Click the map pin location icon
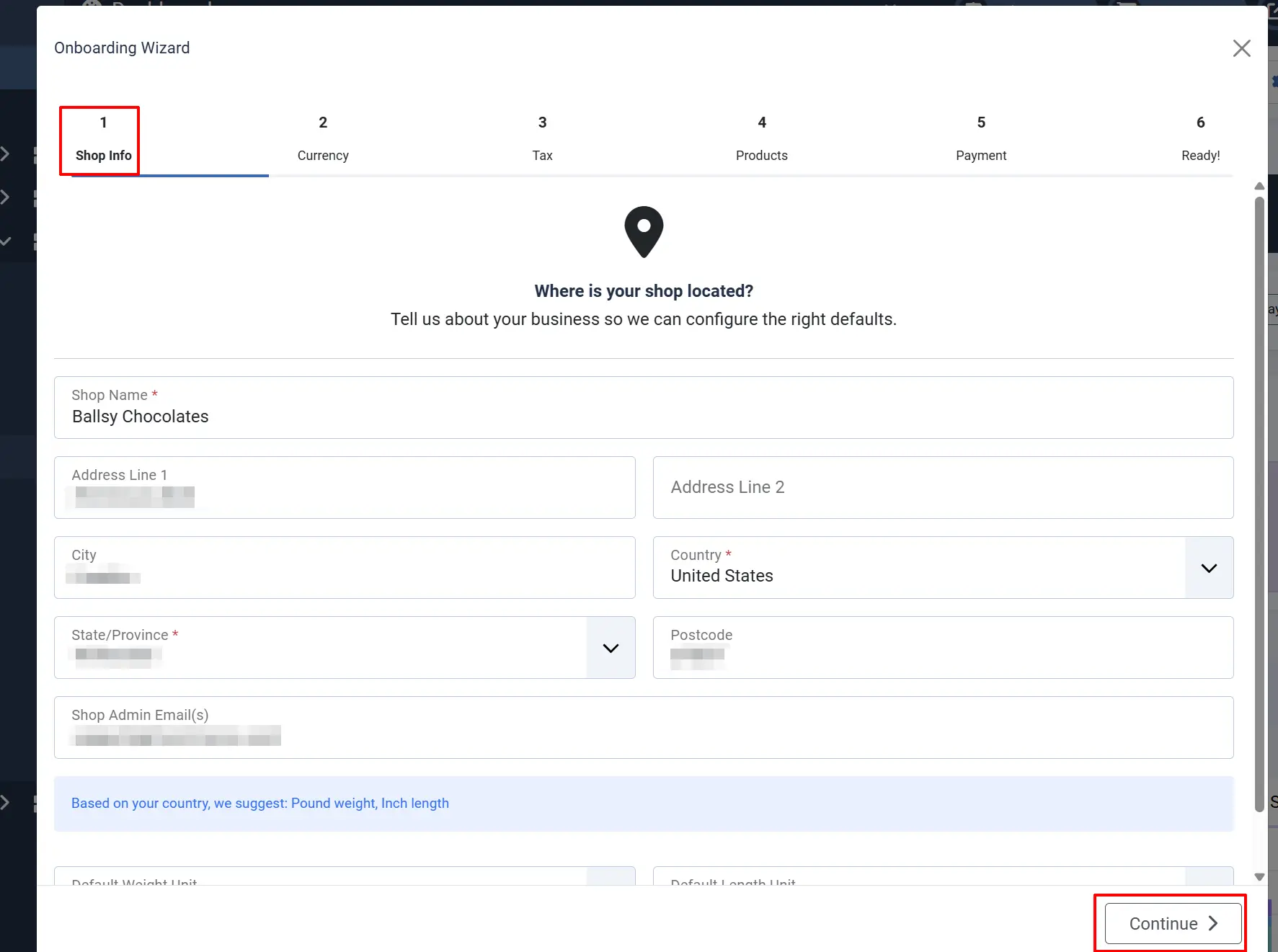 tap(644, 232)
